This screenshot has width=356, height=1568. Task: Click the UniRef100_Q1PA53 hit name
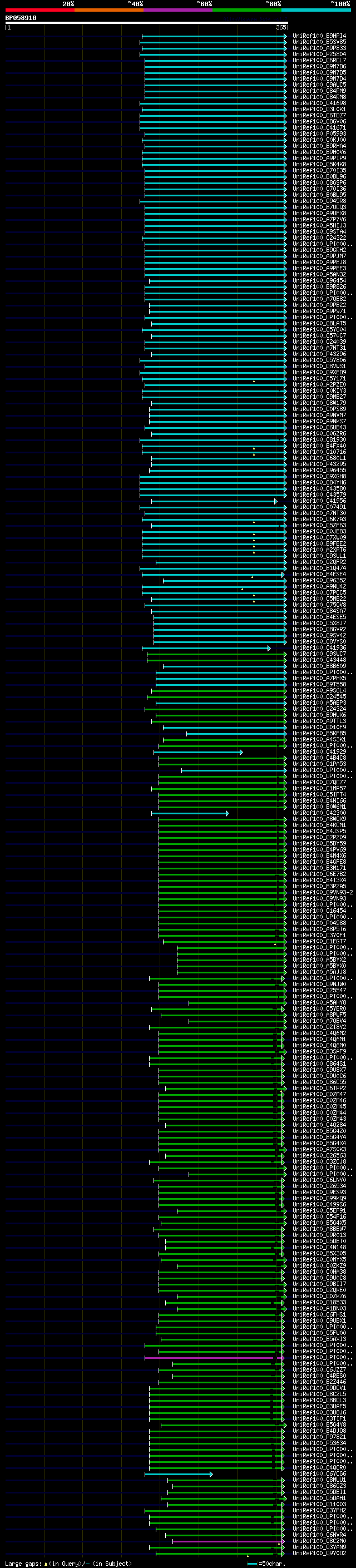click(319, 764)
